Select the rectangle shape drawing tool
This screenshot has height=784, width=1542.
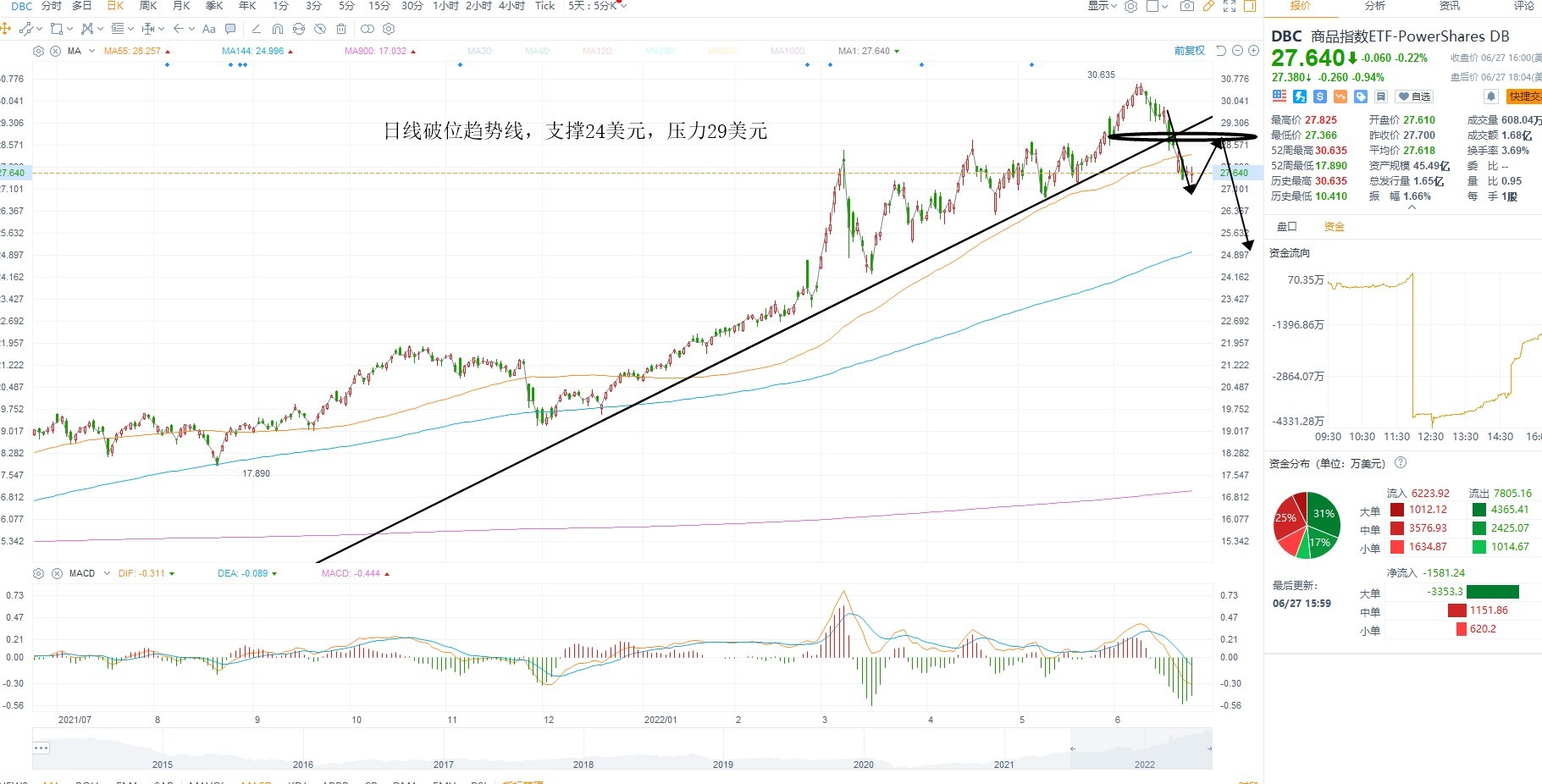coord(56,29)
